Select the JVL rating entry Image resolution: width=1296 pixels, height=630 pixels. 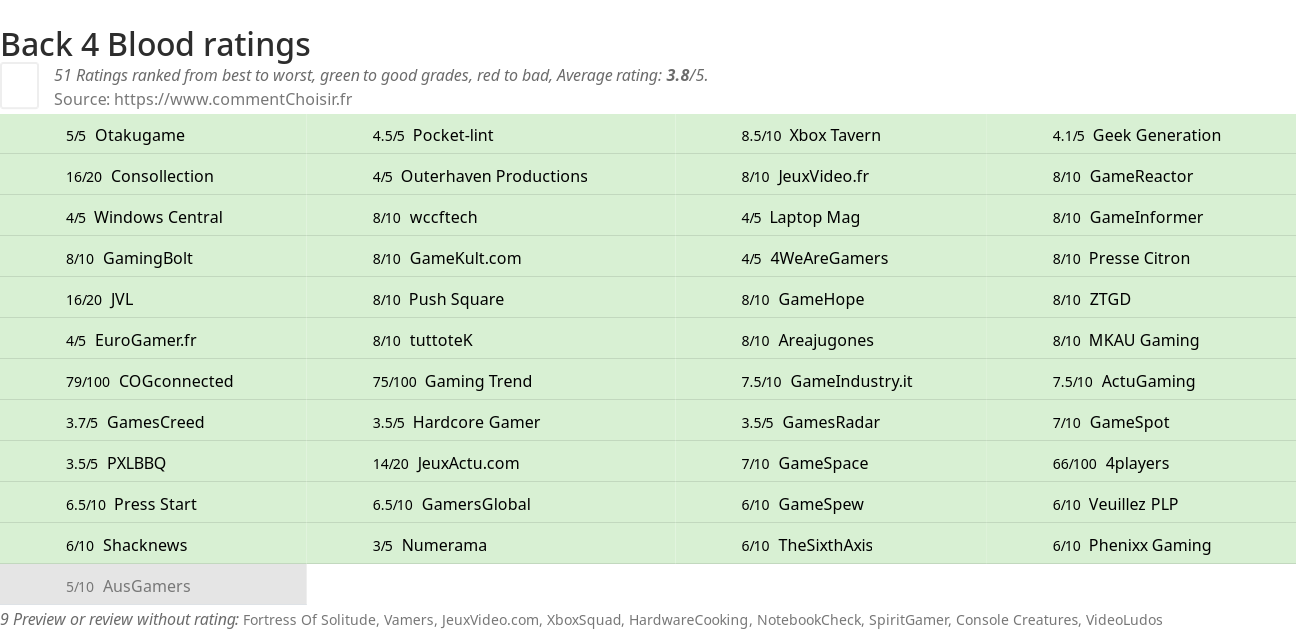pos(153,299)
